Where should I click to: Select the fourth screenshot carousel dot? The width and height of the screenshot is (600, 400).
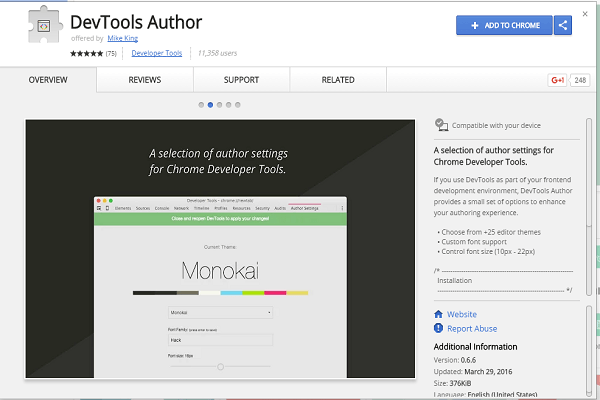pyautogui.click(x=228, y=105)
